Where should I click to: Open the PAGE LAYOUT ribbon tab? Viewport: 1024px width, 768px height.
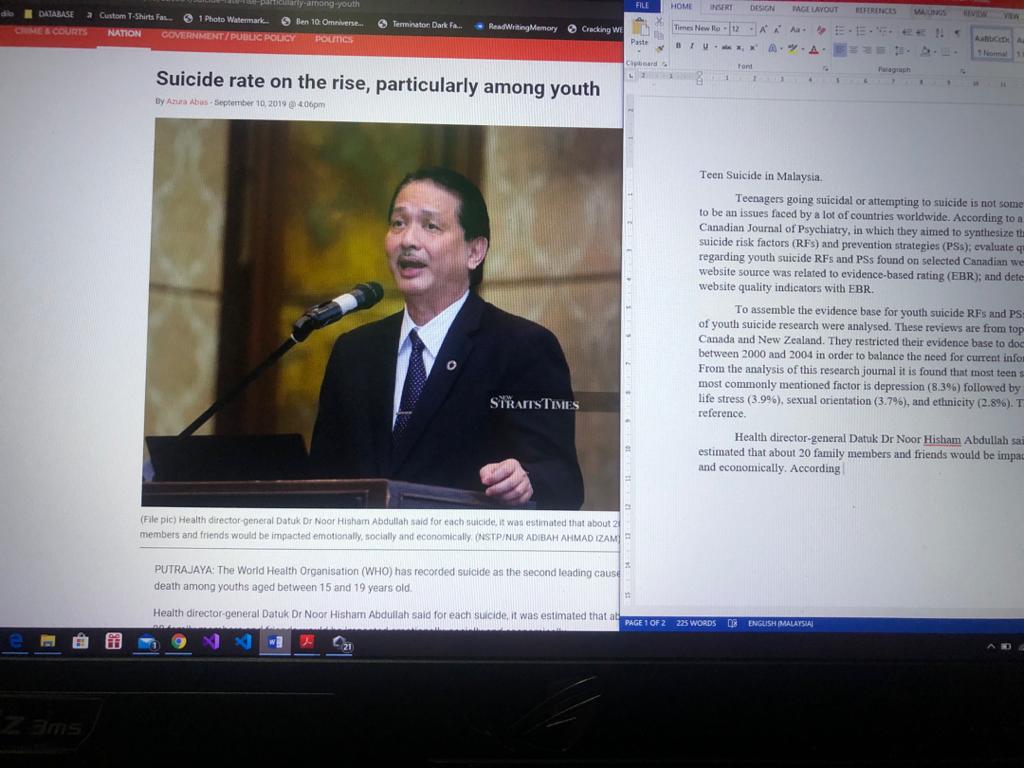[815, 9]
